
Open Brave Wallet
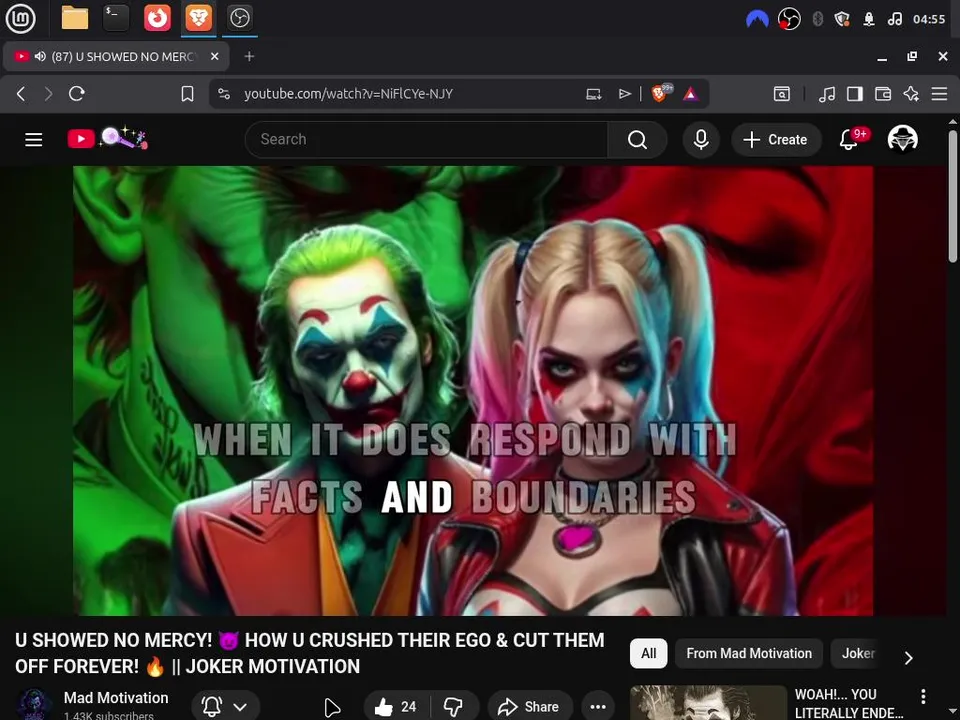tap(883, 94)
